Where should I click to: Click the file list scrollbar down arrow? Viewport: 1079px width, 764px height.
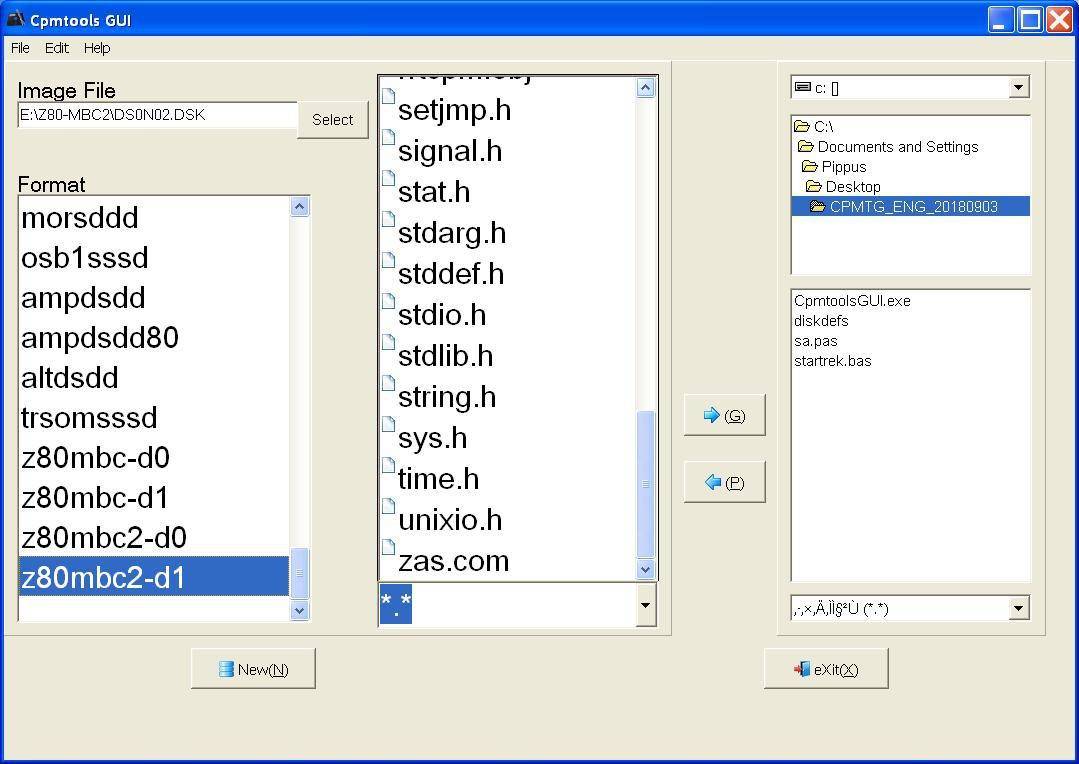[645, 569]
